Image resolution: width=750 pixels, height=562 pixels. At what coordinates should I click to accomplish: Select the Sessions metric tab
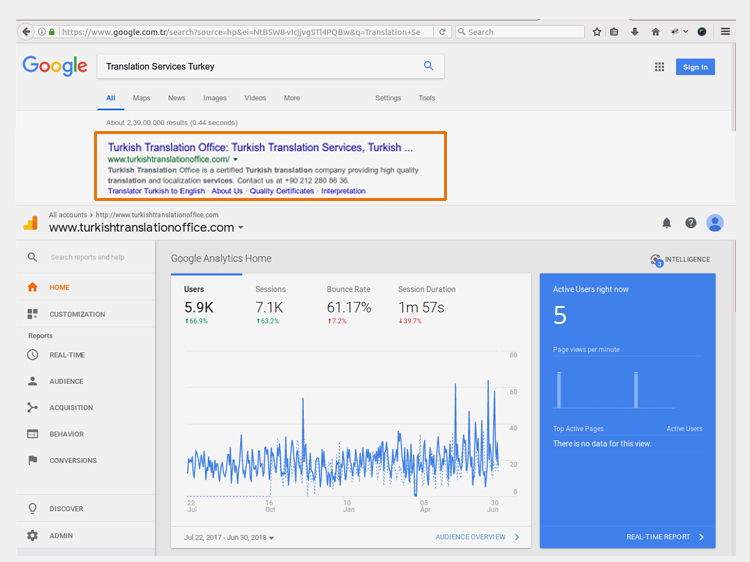coord(270,305)
